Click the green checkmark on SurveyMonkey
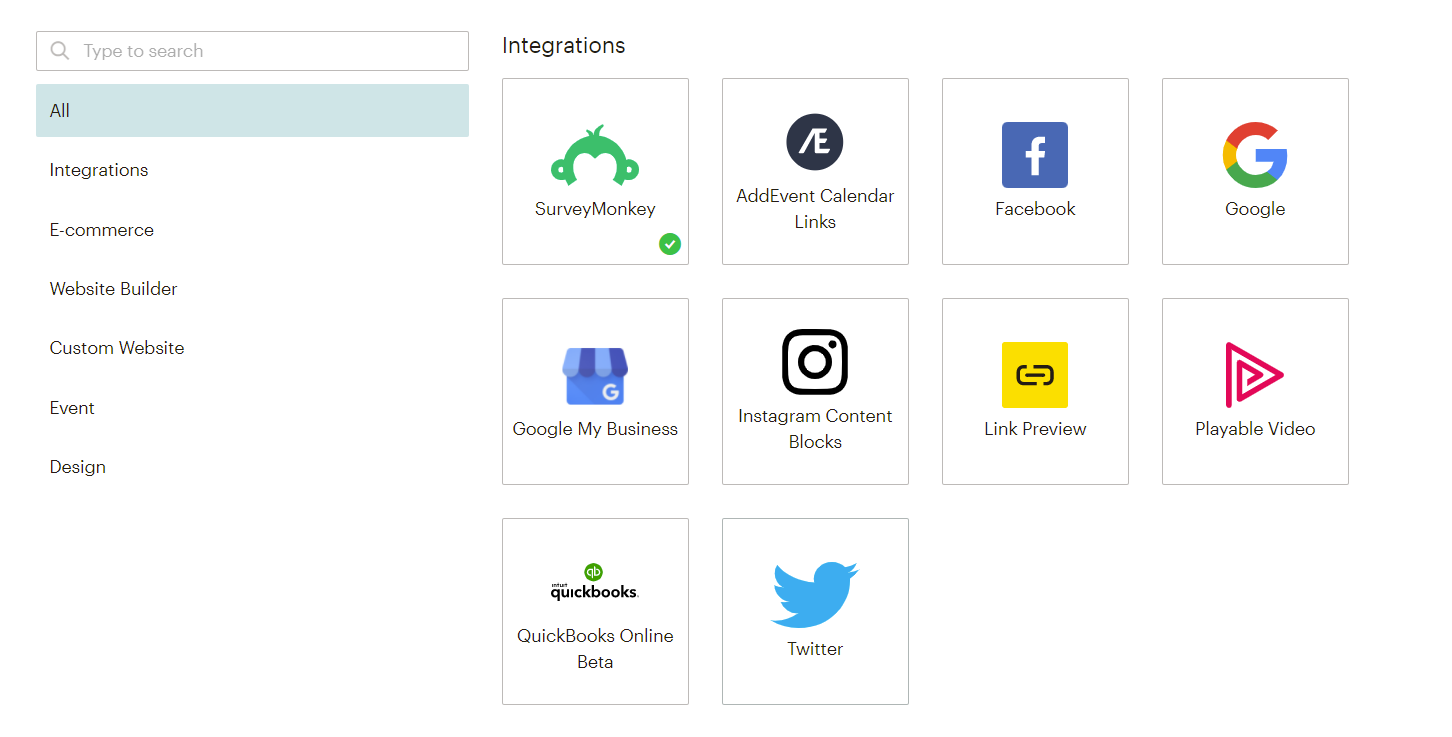Image resolution: width=1452 pixels, height=737 pixels. click(670, 243)
